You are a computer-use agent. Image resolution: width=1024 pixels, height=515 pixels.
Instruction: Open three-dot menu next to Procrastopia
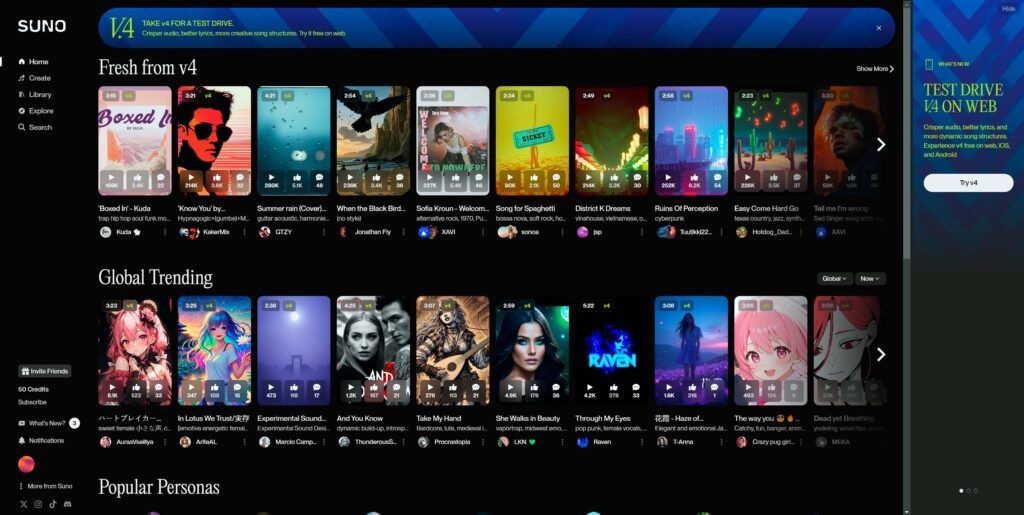tap(483, 442)
